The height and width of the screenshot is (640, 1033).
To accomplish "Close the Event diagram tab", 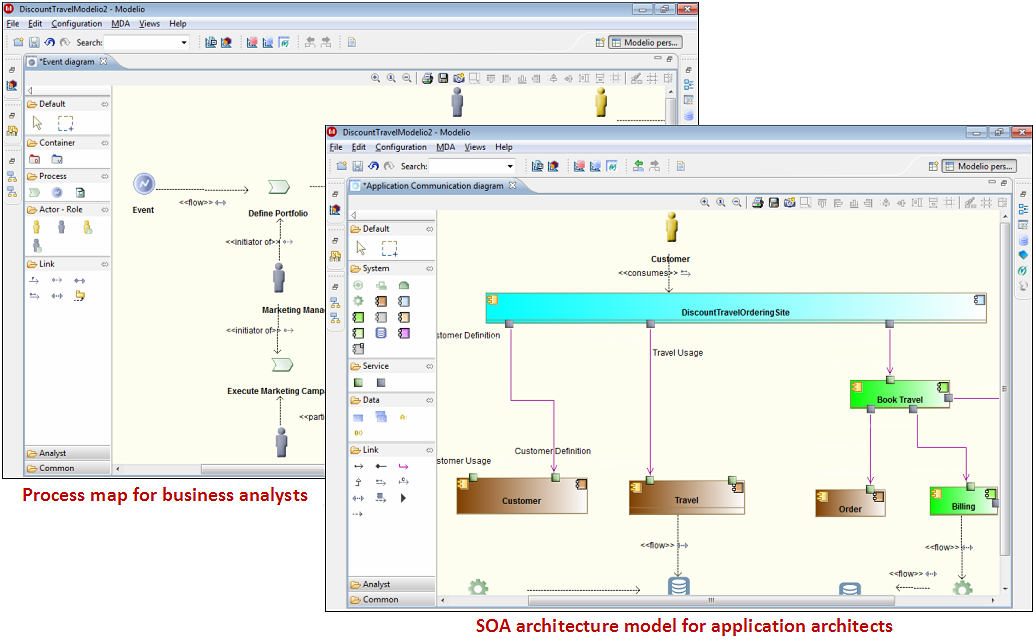I will click(103, 62).
